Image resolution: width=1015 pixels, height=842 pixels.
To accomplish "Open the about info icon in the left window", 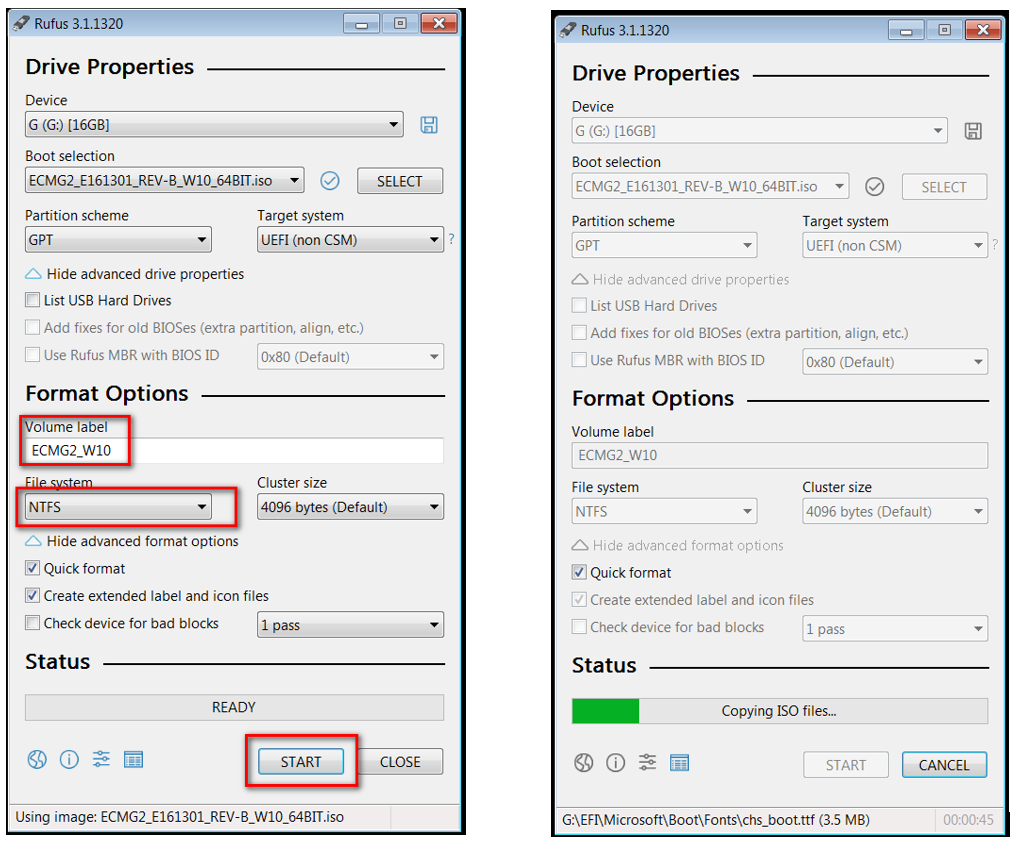I will tap(69, 759).
